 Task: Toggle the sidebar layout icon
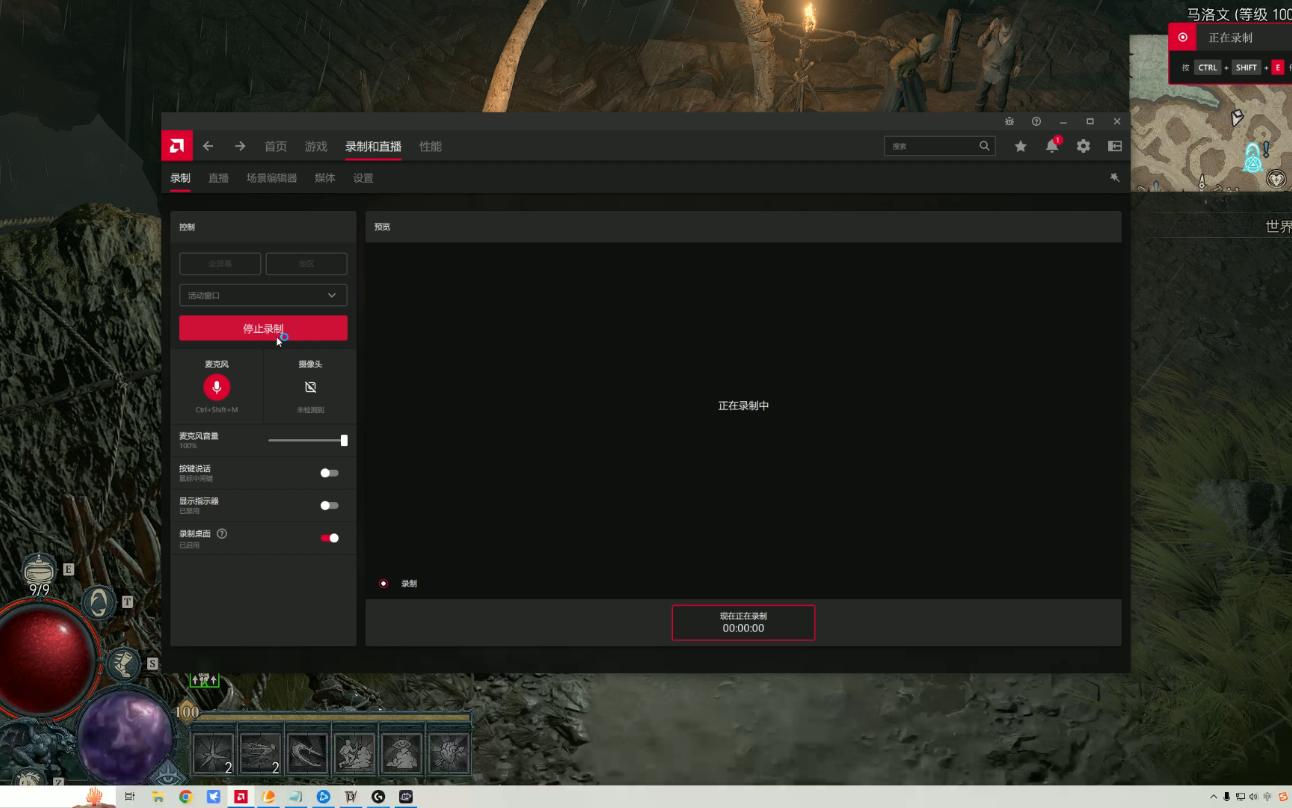pos(1114,146)
